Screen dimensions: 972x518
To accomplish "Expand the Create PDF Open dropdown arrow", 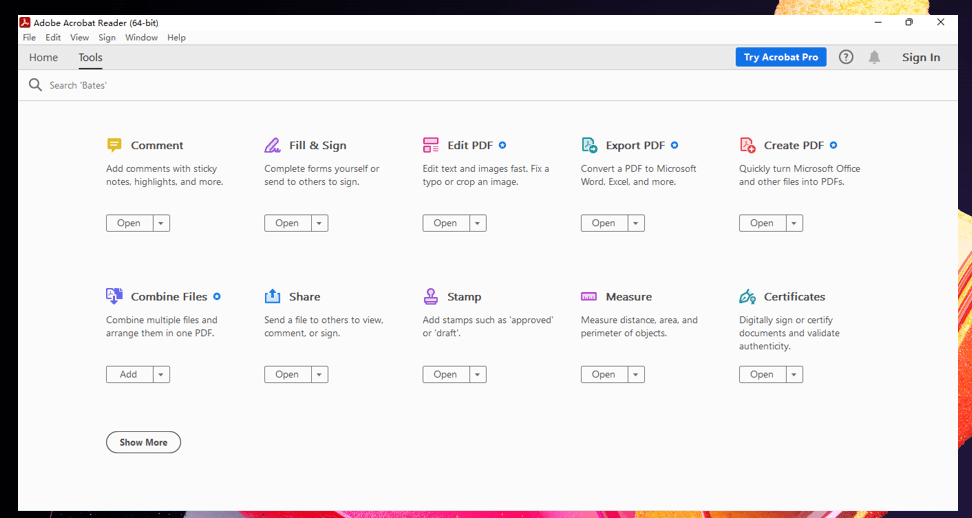I will click(795, 223).
